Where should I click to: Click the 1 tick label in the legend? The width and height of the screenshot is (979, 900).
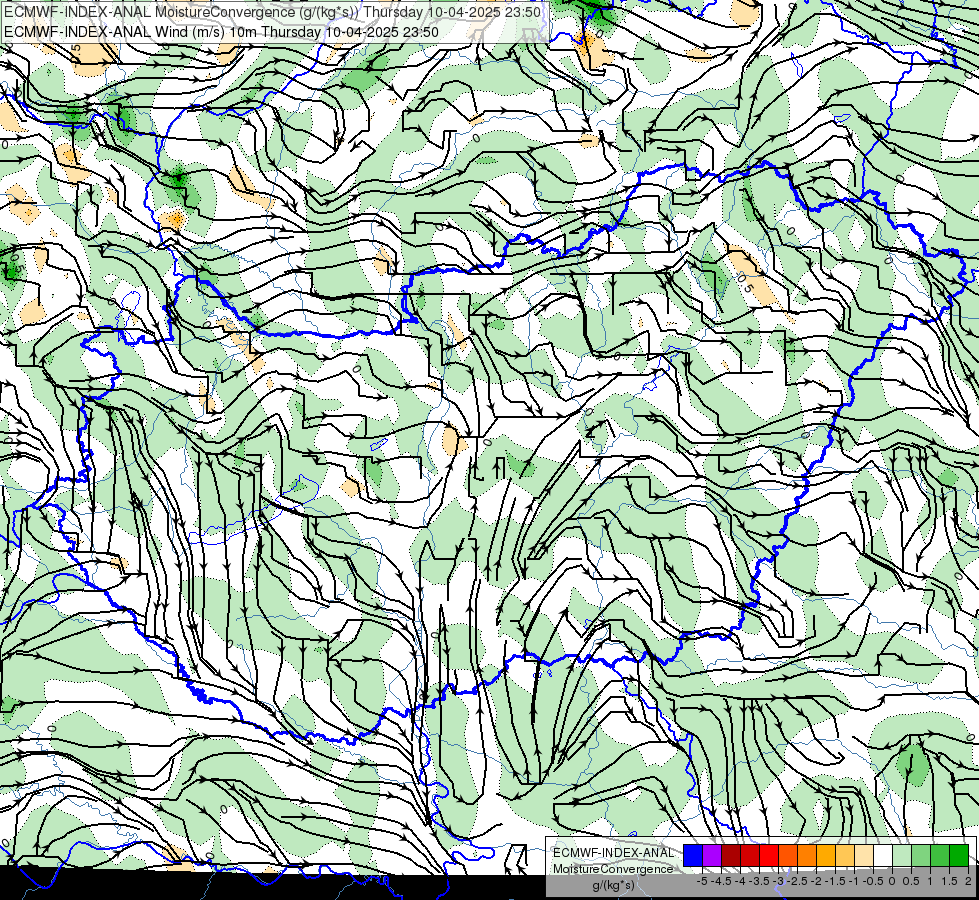click(930, 881)
